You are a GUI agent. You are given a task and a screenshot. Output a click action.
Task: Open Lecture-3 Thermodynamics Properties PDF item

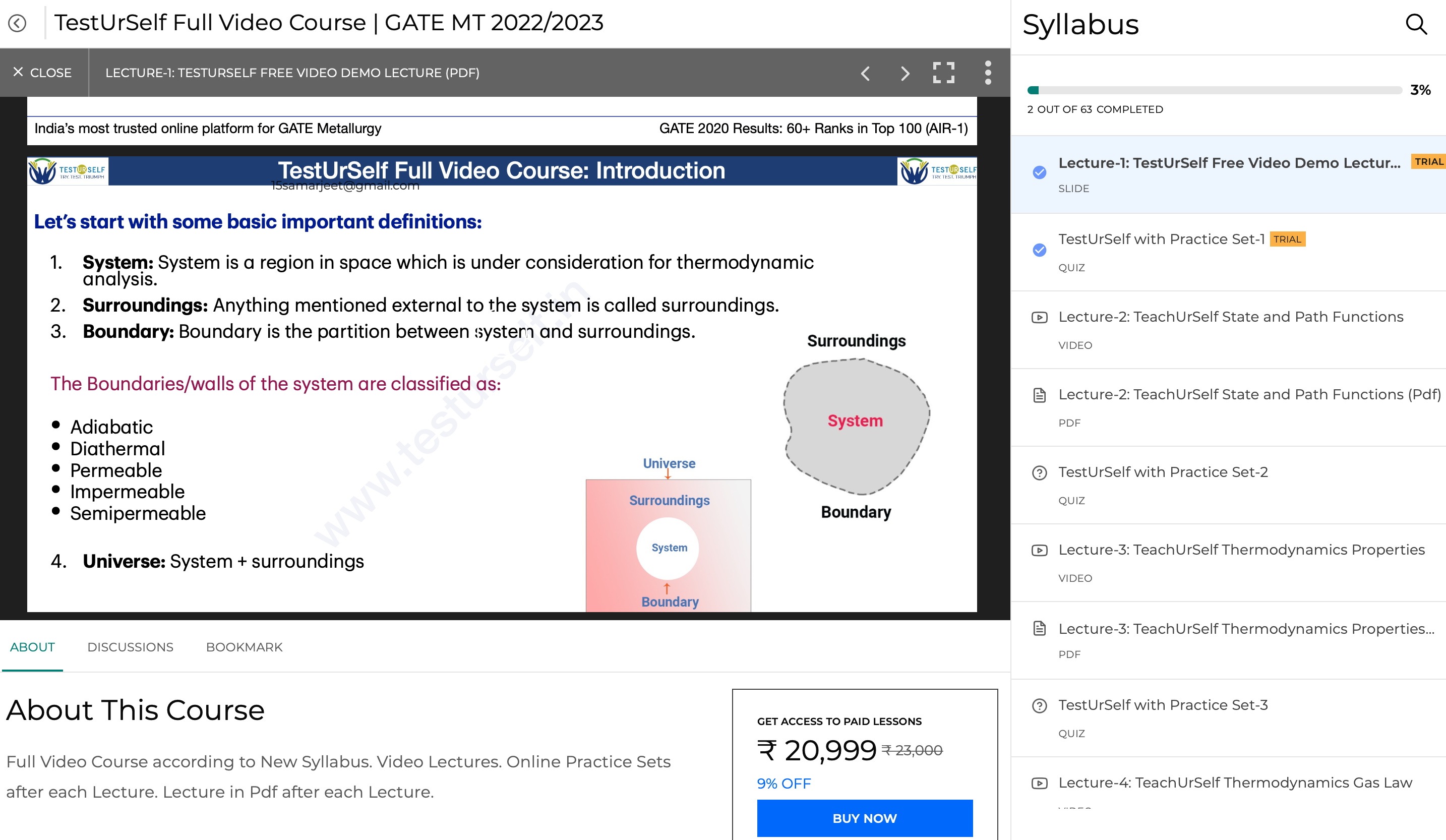pos(1229,640)
